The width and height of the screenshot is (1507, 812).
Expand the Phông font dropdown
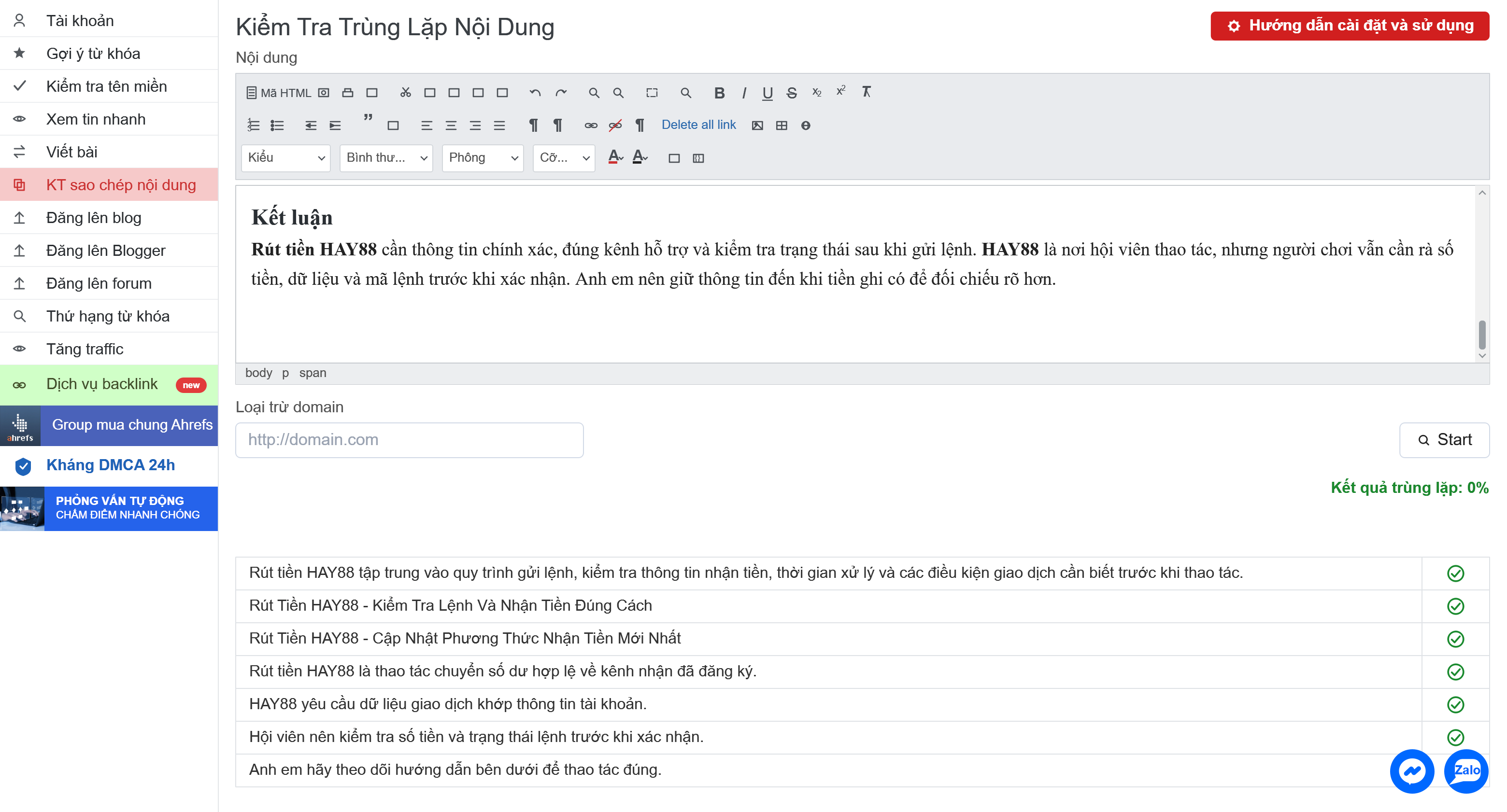coord(483,158)
